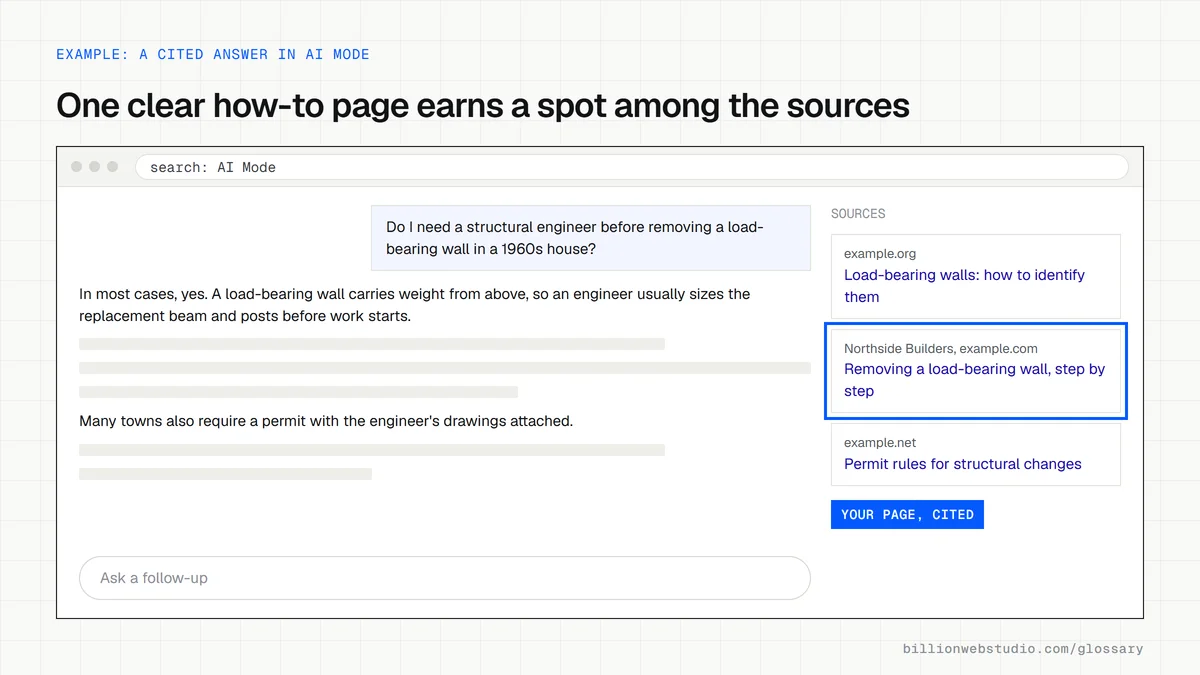Click the 'YOUR PAGE, CITED' label

point(907,515)
